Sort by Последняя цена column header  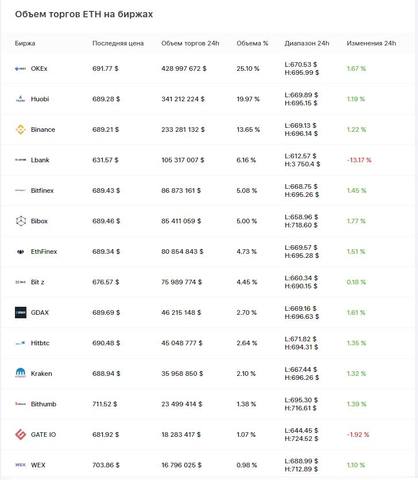[118, 43]
